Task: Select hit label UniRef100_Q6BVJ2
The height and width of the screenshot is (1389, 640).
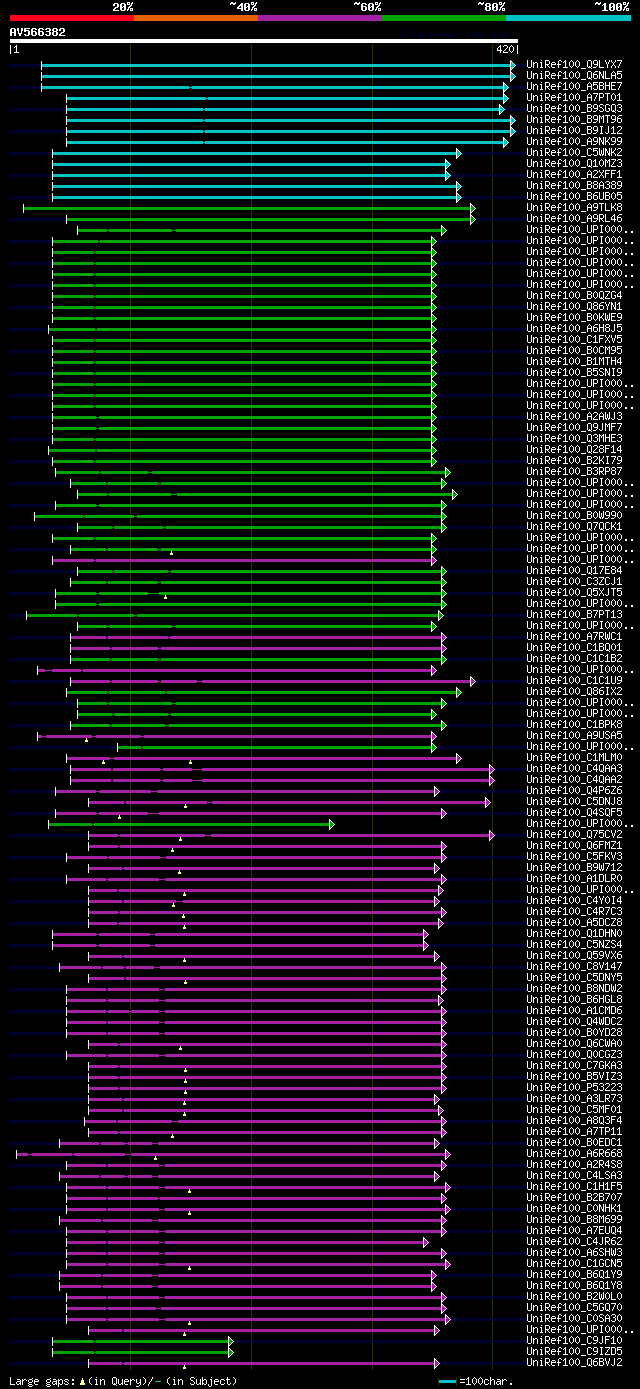Action: [x=574, y=1362]
